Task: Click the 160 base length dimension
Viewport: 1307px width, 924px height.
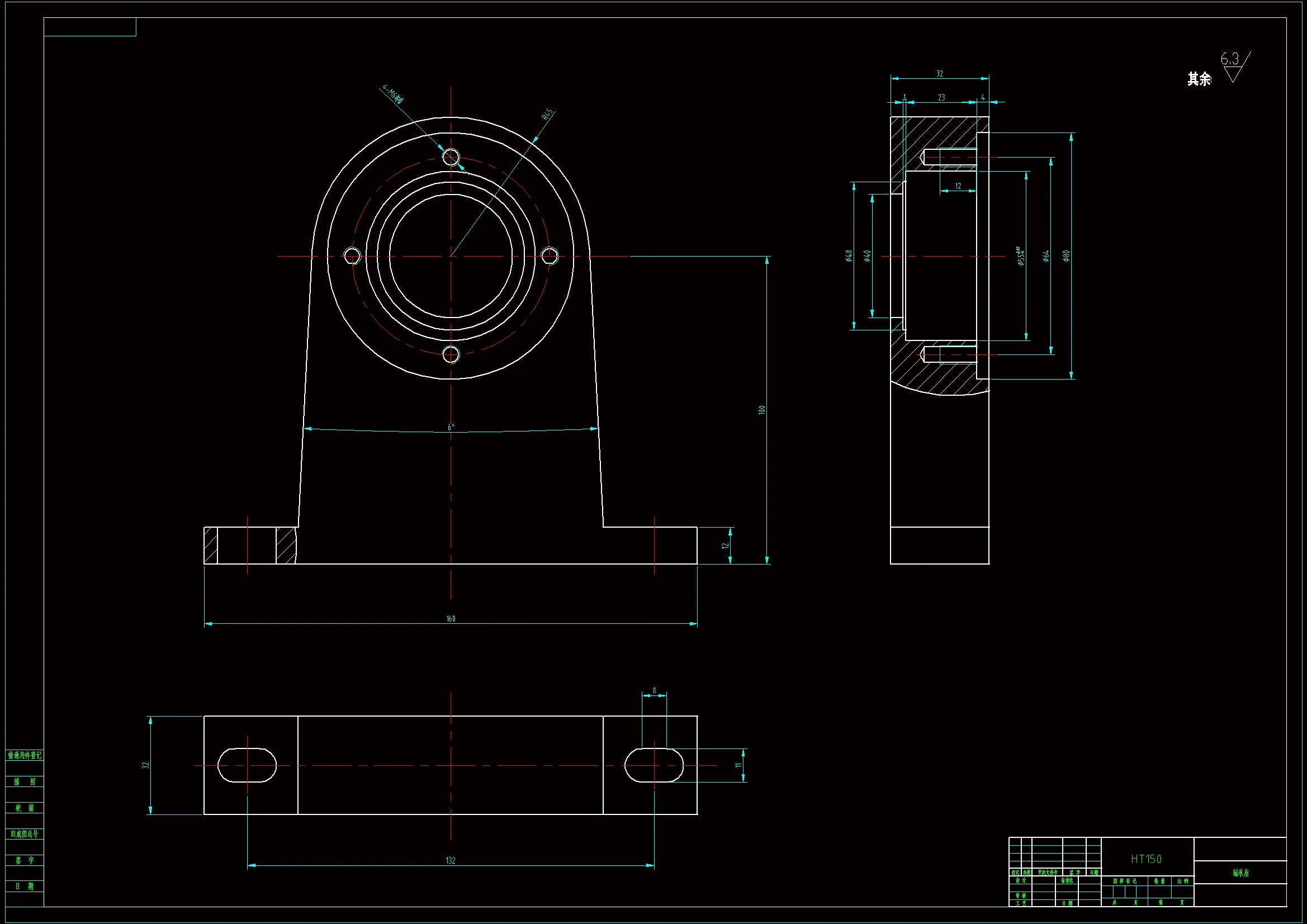Action: 451,619
